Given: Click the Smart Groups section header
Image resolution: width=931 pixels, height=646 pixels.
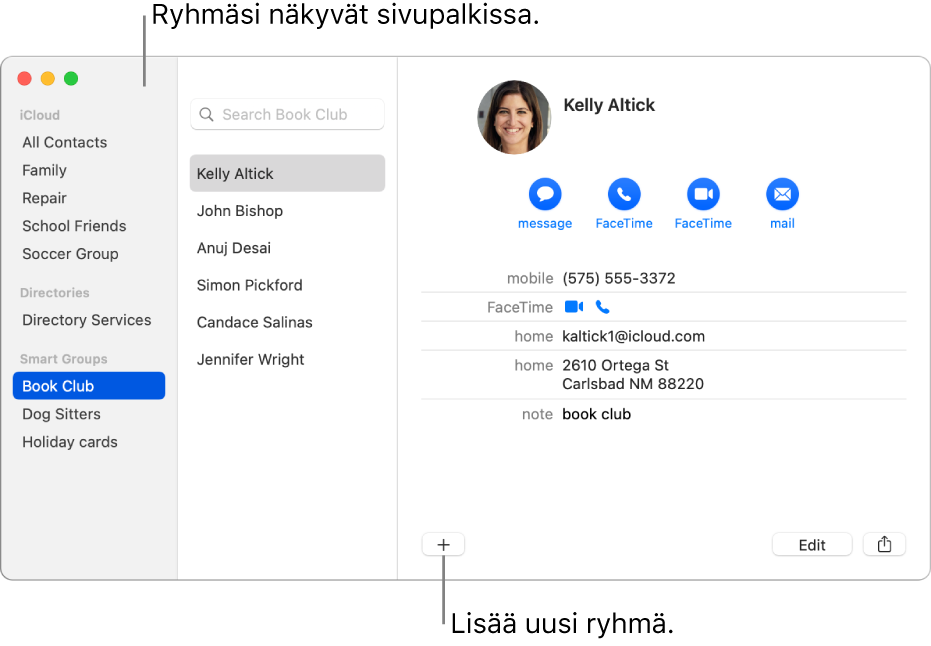Looking at the screenshot, I should tap(64, 359).
